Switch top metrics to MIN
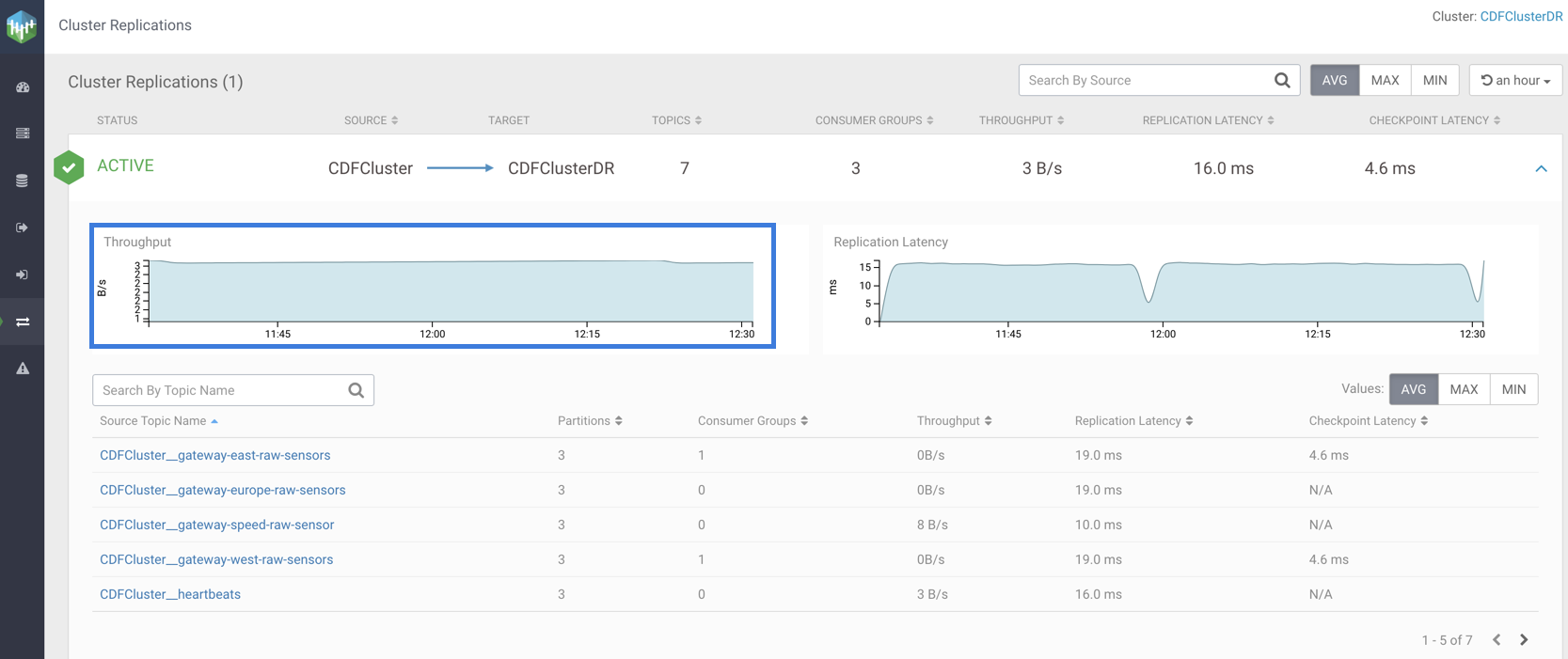The image size is (1568, 659). (x=1434, y=81)
